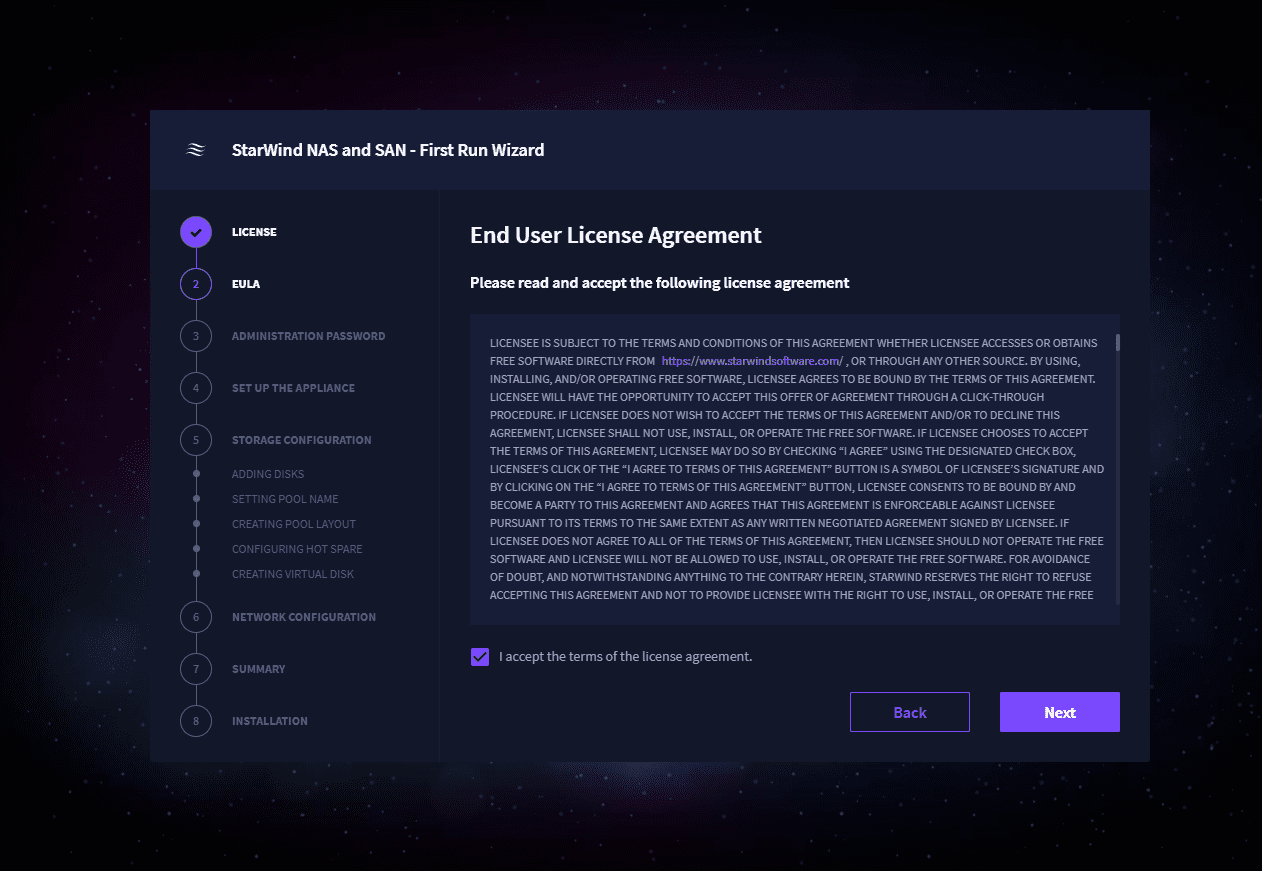Click the SETTING POOL NAME sub-step
Image resolution: width=1262 pixels, height=871 pixels.
[285, 499]
